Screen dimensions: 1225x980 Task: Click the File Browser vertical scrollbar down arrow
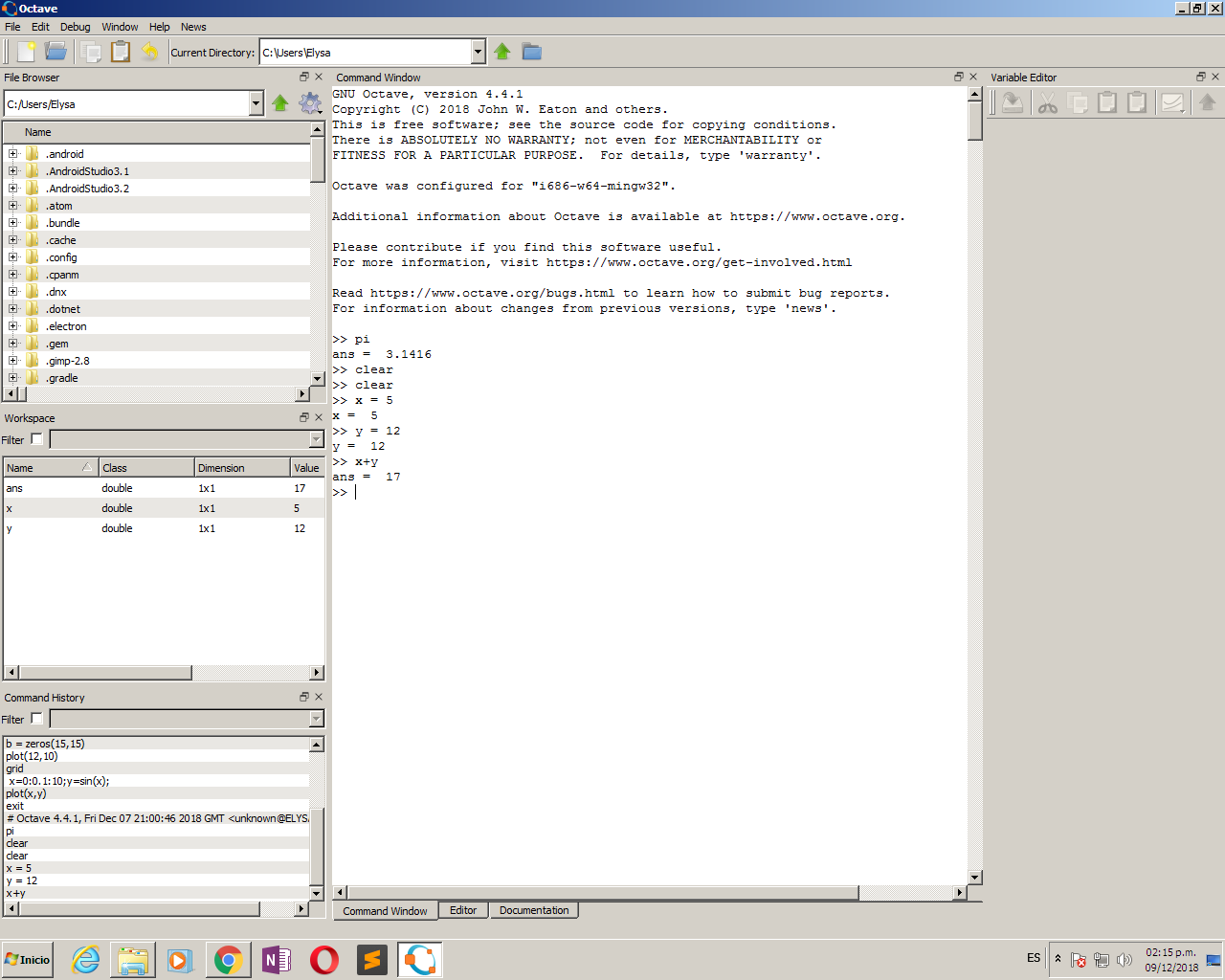(318, 379)
